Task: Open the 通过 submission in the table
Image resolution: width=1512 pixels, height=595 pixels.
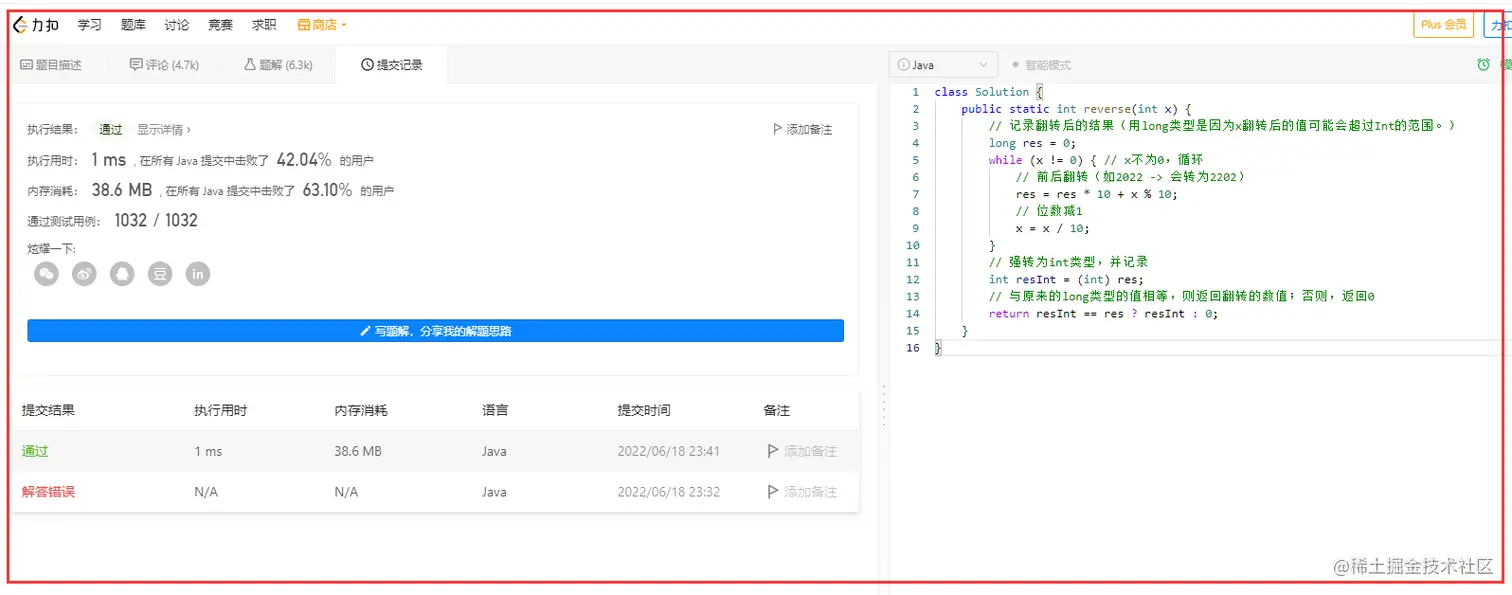Action: click(35, 452)
